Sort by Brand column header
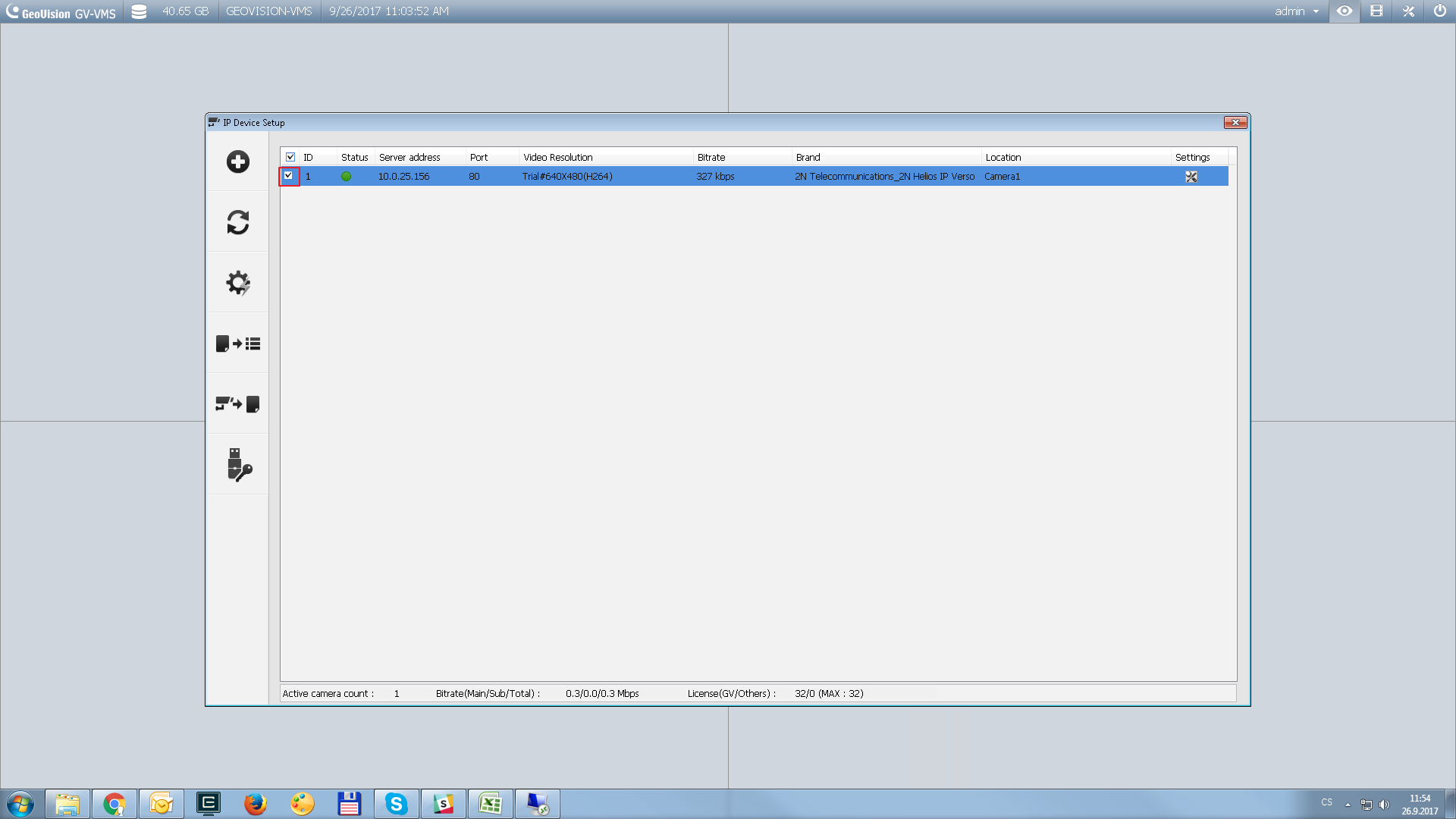The image size is (1456, 819). (x=808, y=157)
